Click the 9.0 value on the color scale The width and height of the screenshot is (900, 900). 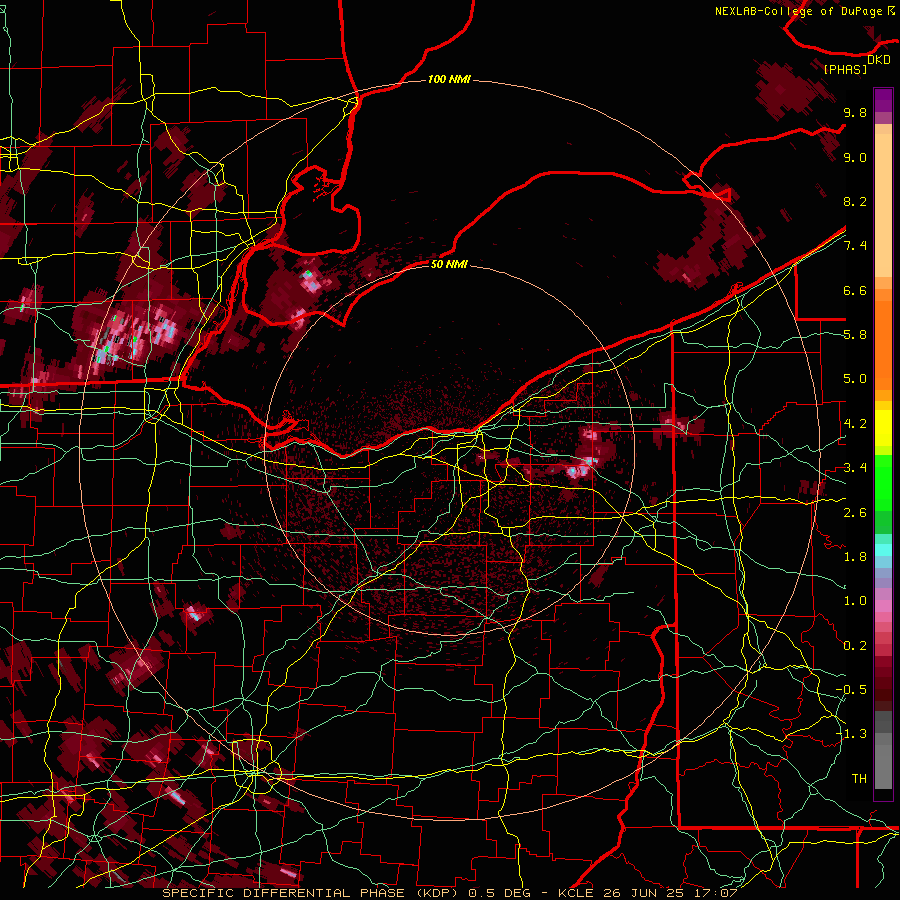(855, 157)
